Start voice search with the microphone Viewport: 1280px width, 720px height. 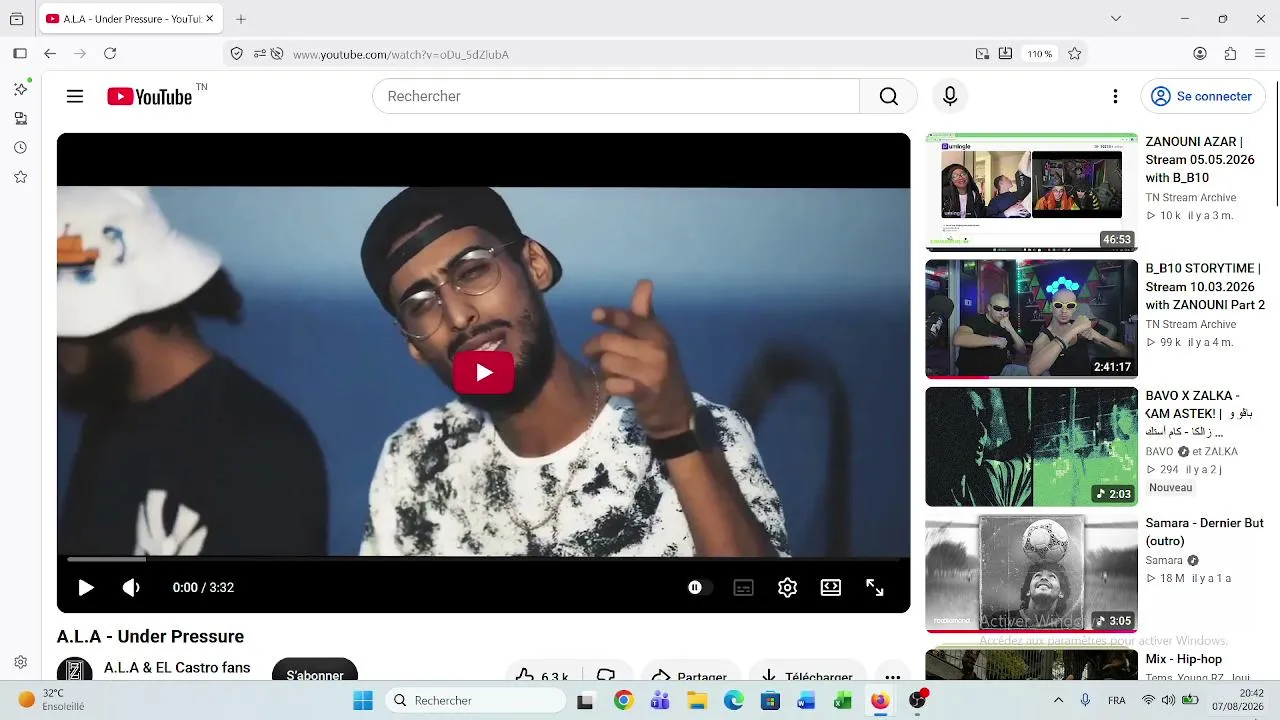(950, 96)
